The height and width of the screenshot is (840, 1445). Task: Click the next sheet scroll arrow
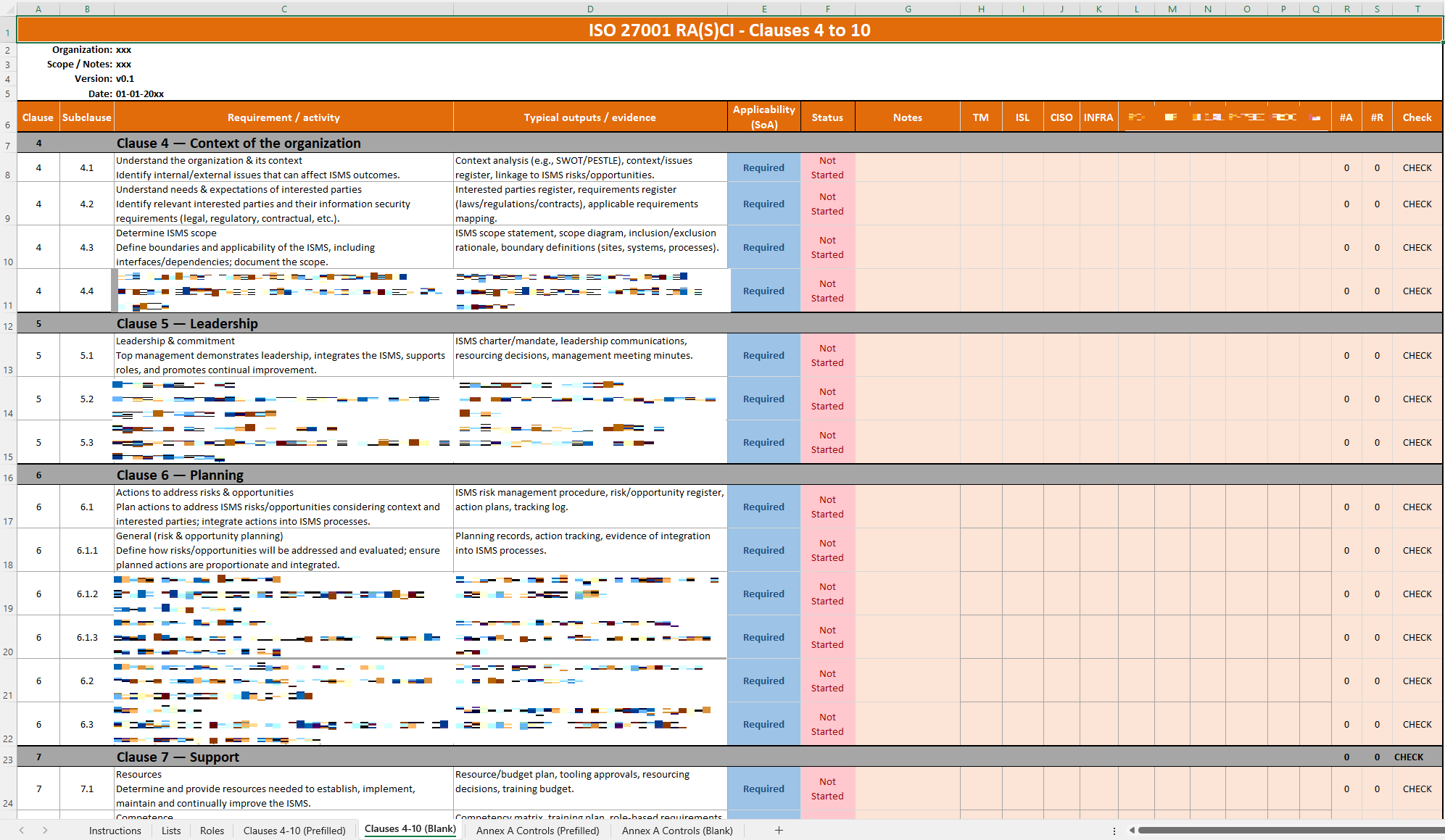click(45, 831)
